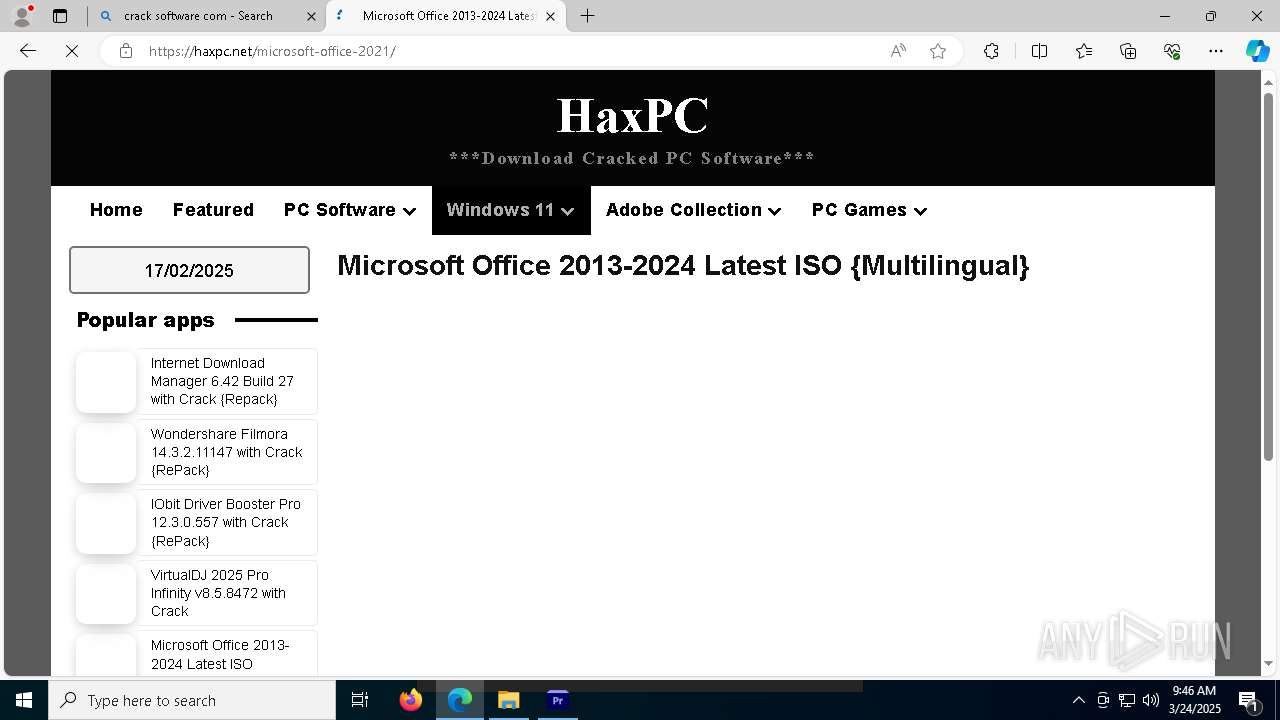Open Wondershare Filmora 14.3.2.11147 link
The height and width of the screenshot is (720, 1280).
pos(227,452)
